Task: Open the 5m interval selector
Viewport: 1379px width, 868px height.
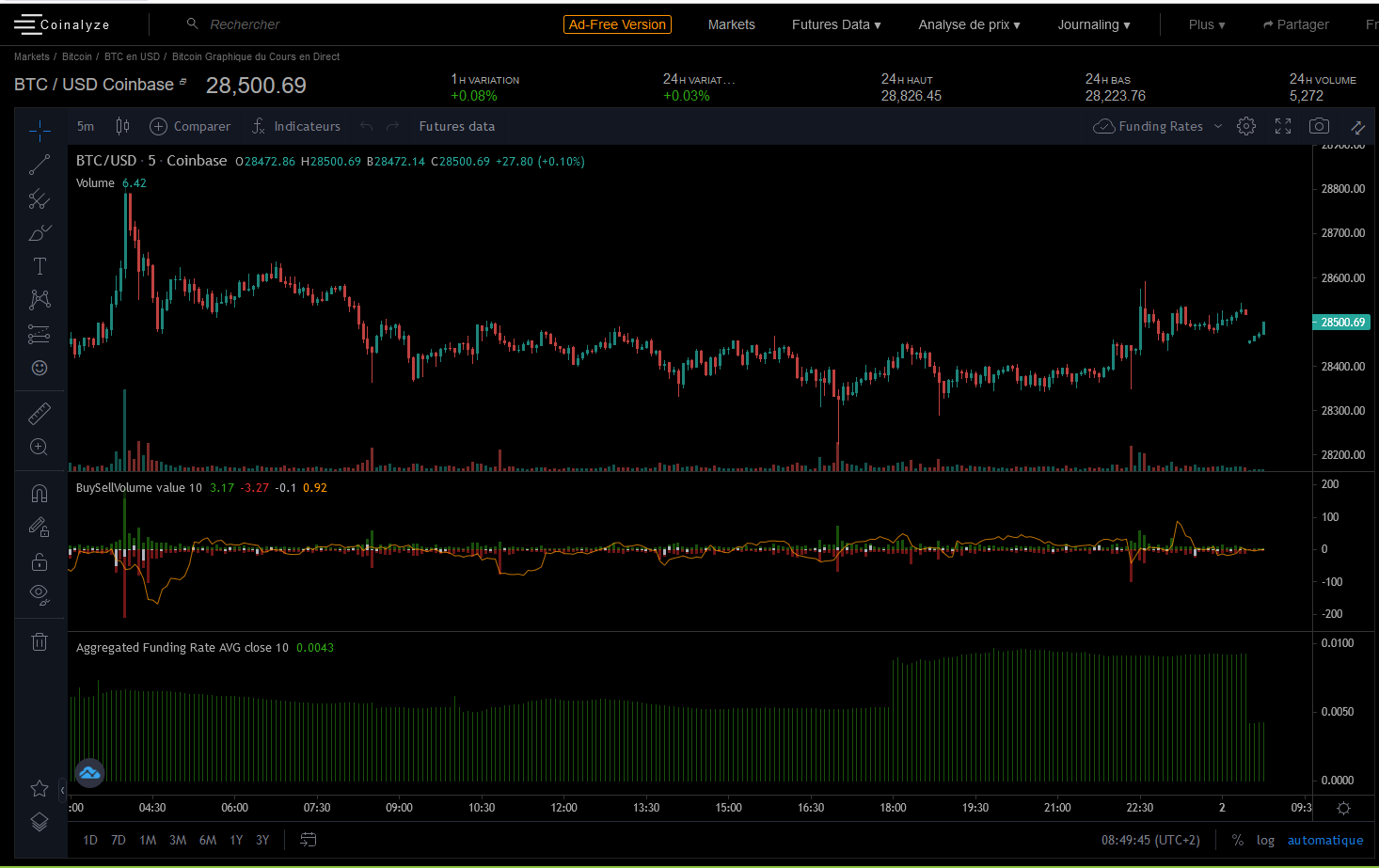Action: 86,126
